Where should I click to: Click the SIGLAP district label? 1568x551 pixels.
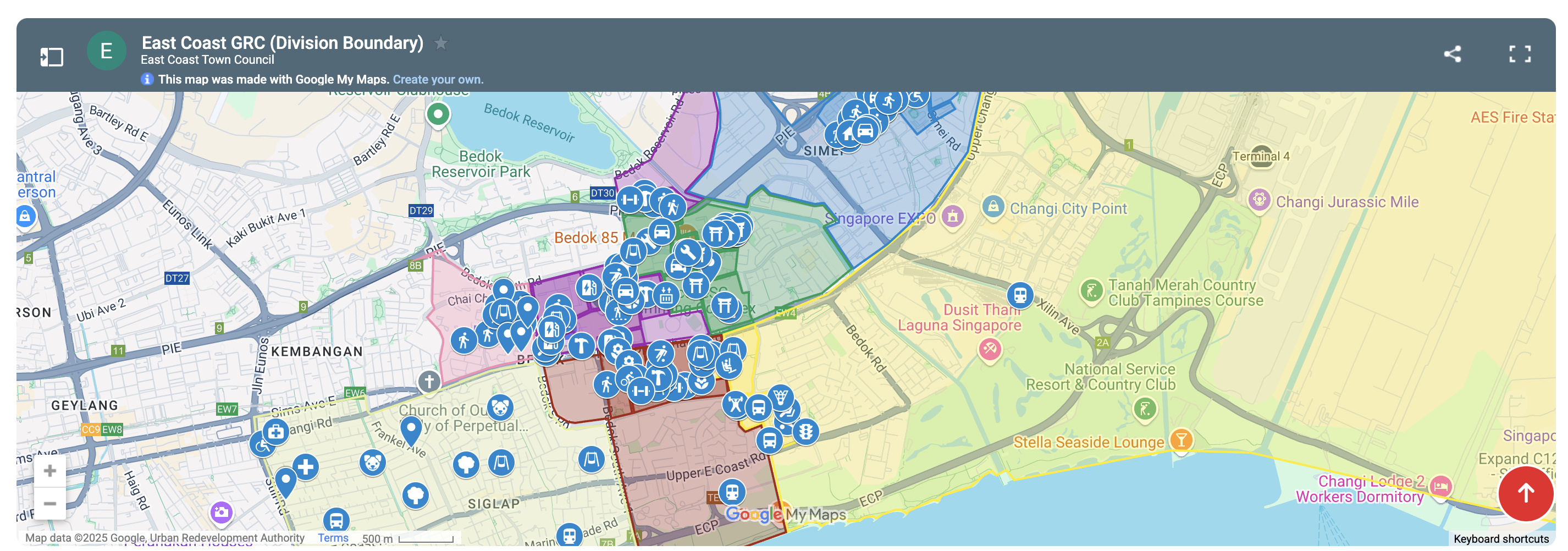click(494, 504)
